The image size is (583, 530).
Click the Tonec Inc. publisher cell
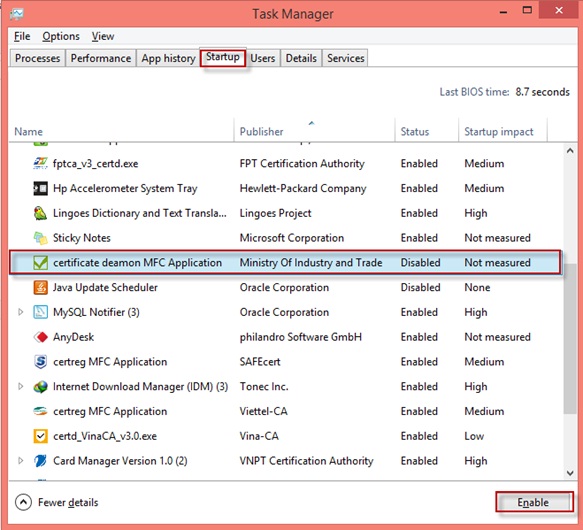(x=264, y=386)
